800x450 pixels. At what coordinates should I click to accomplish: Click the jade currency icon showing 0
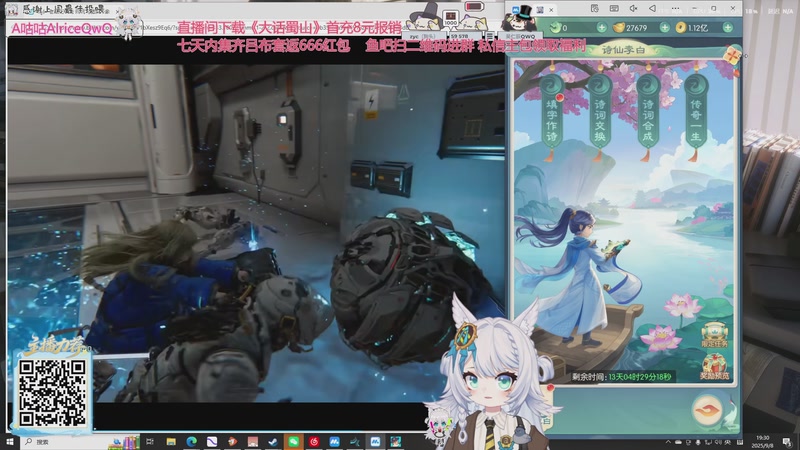tap(556, 27)
